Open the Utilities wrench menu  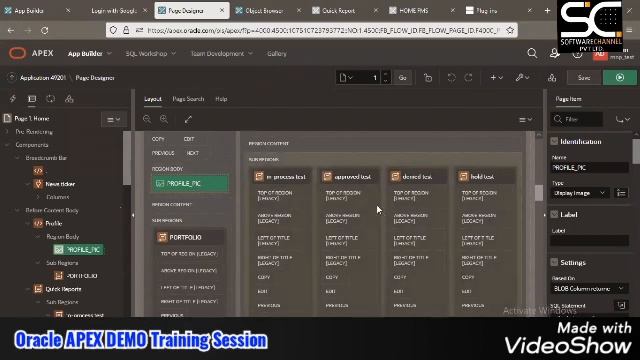click(x=522, y=78)
